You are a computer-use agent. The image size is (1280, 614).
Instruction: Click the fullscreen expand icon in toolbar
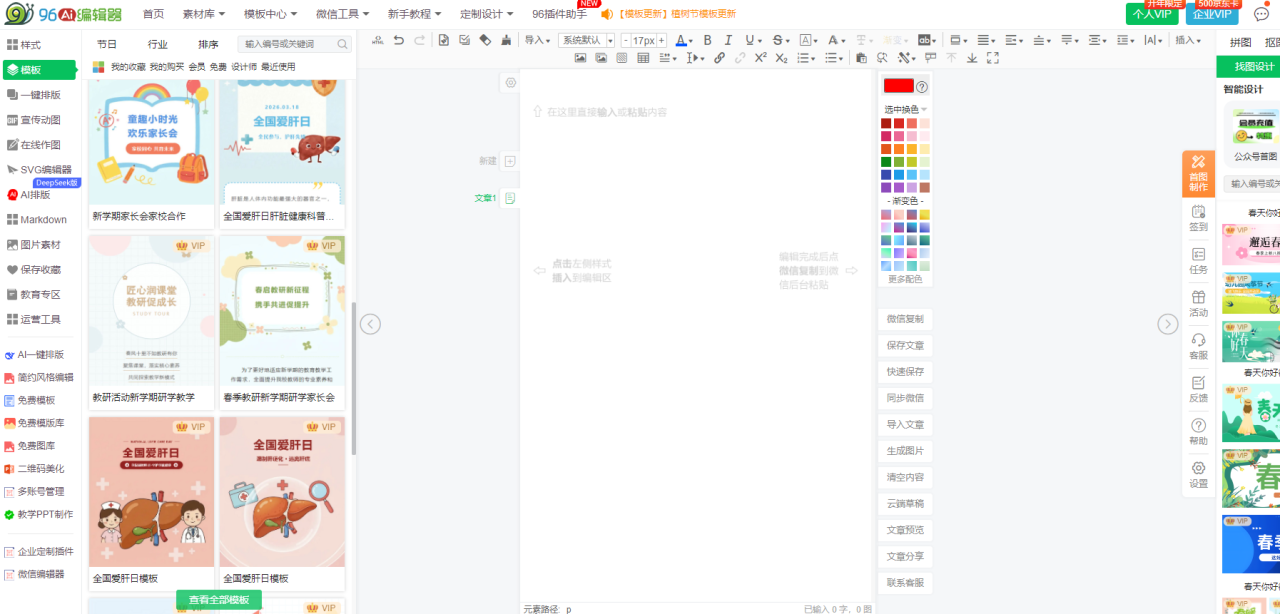point(993,58)
